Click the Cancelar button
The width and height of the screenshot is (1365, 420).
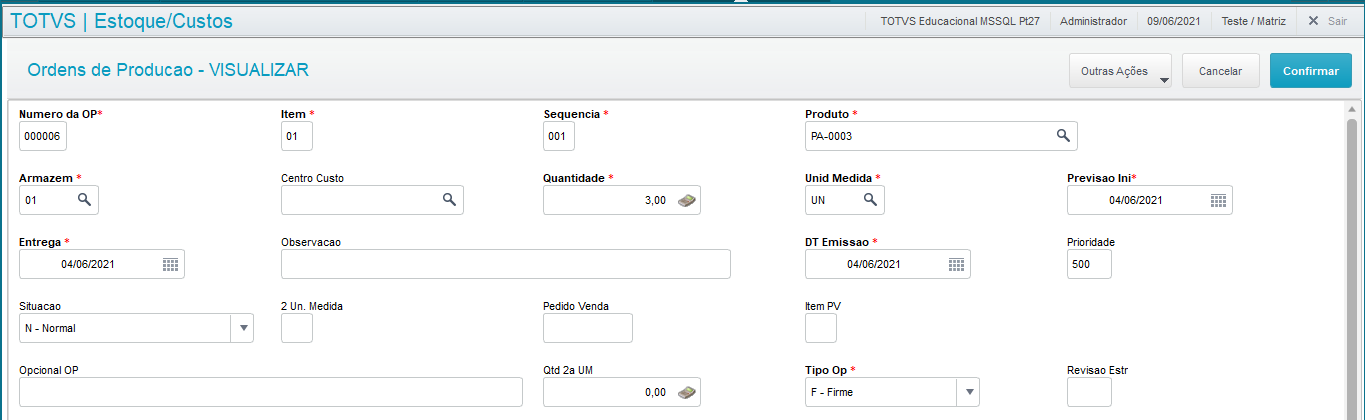tap(1220, 71)
